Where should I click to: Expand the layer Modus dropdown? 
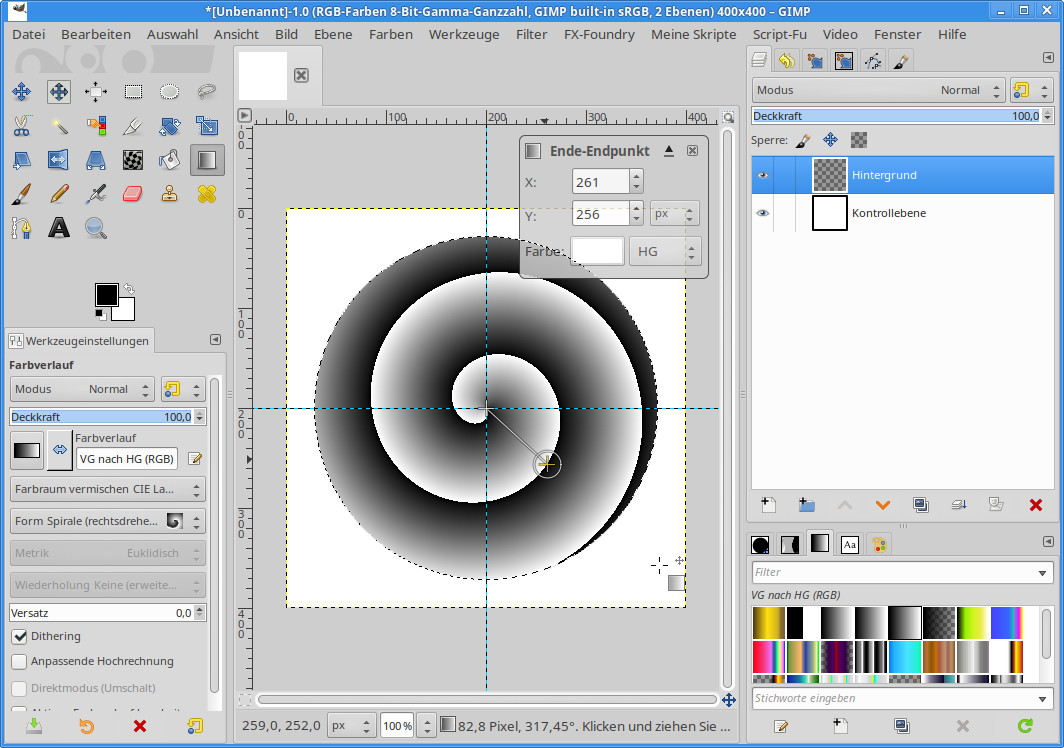coord(877,90)
